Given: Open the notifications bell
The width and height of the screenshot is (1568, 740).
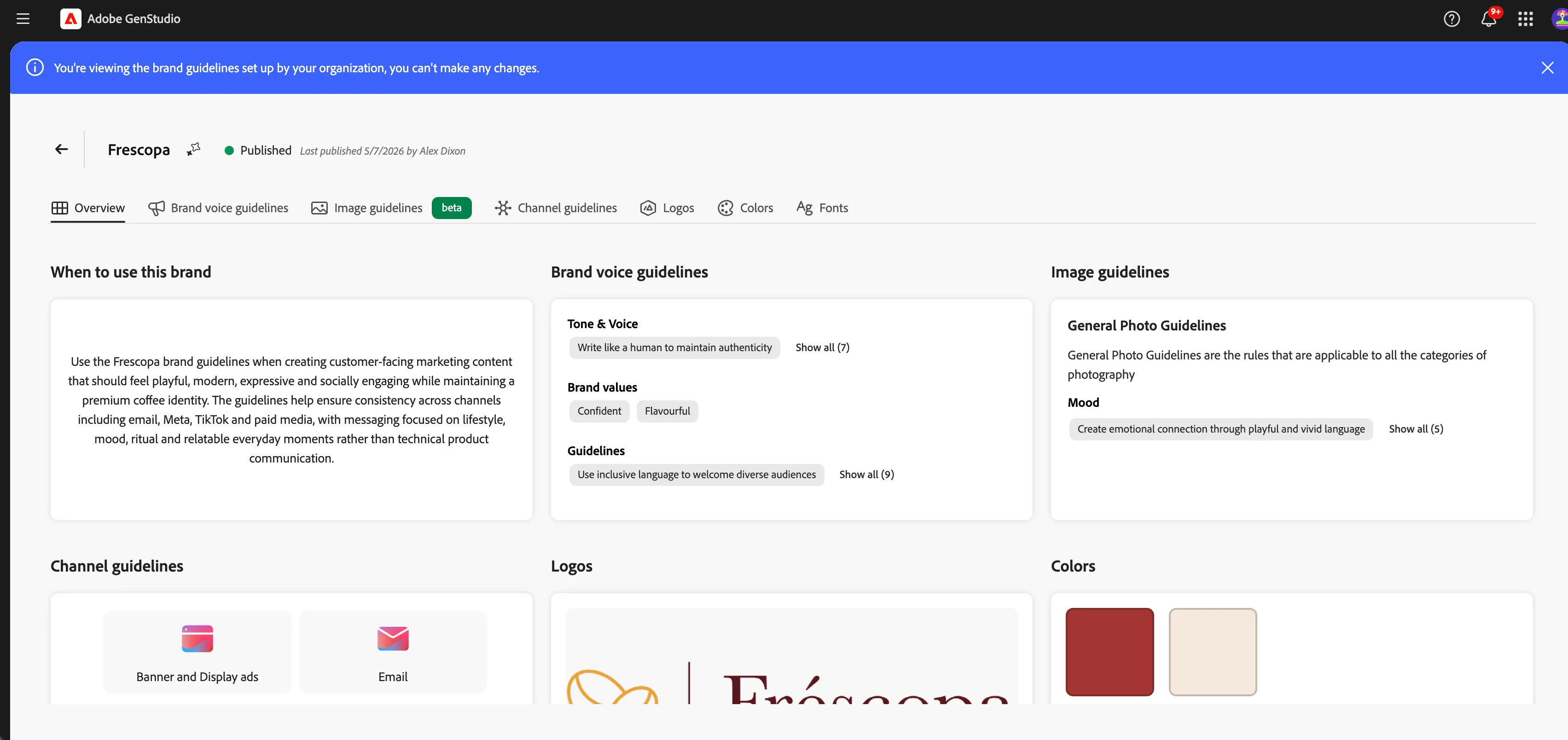Looking at the screenshot, I should point(1489,19).
